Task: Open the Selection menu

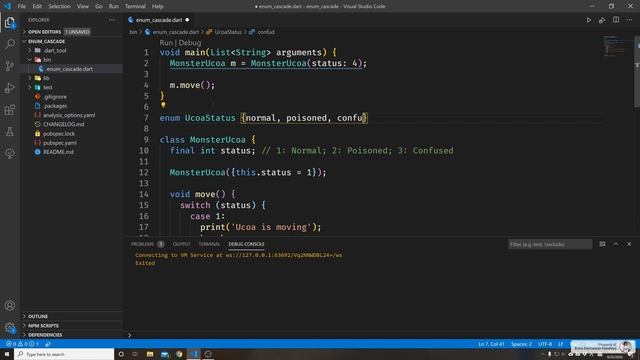Action: [x=59, y=6]
